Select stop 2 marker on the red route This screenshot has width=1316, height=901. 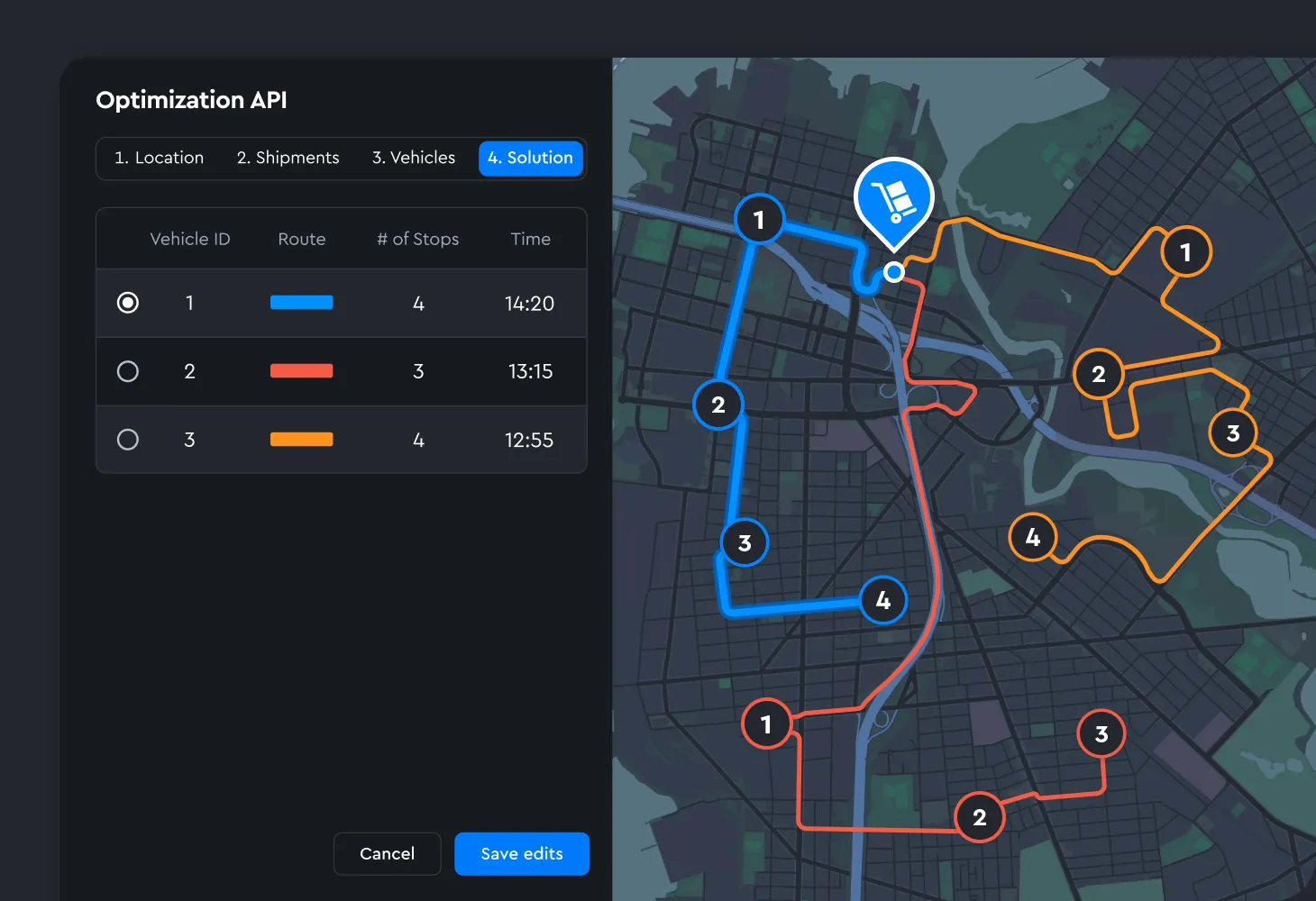click(x=978, y=817)
